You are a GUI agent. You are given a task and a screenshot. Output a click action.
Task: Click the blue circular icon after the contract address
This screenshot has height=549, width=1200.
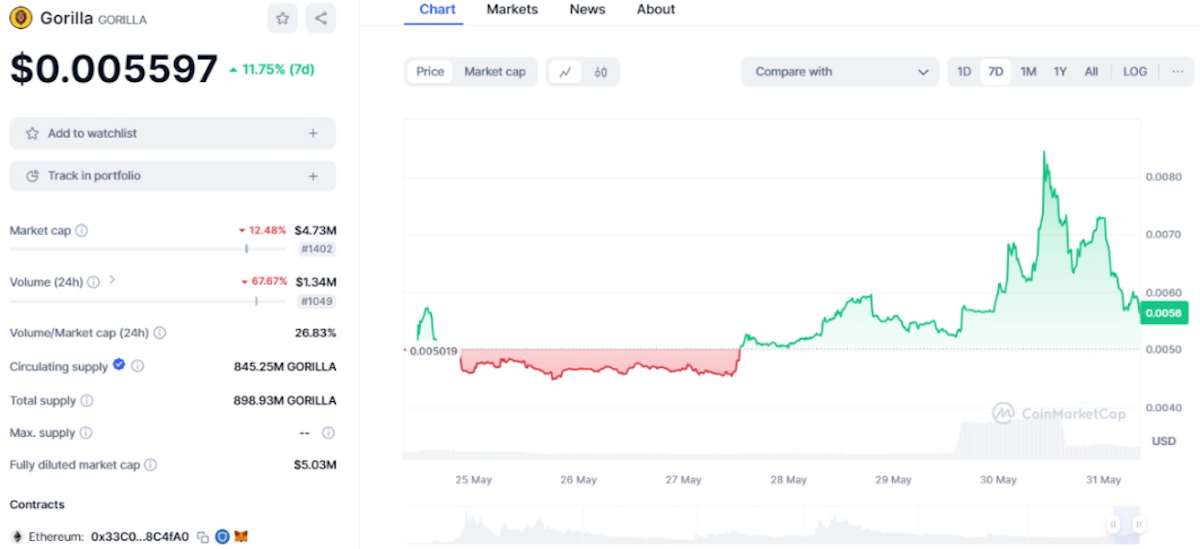point(222,537)
